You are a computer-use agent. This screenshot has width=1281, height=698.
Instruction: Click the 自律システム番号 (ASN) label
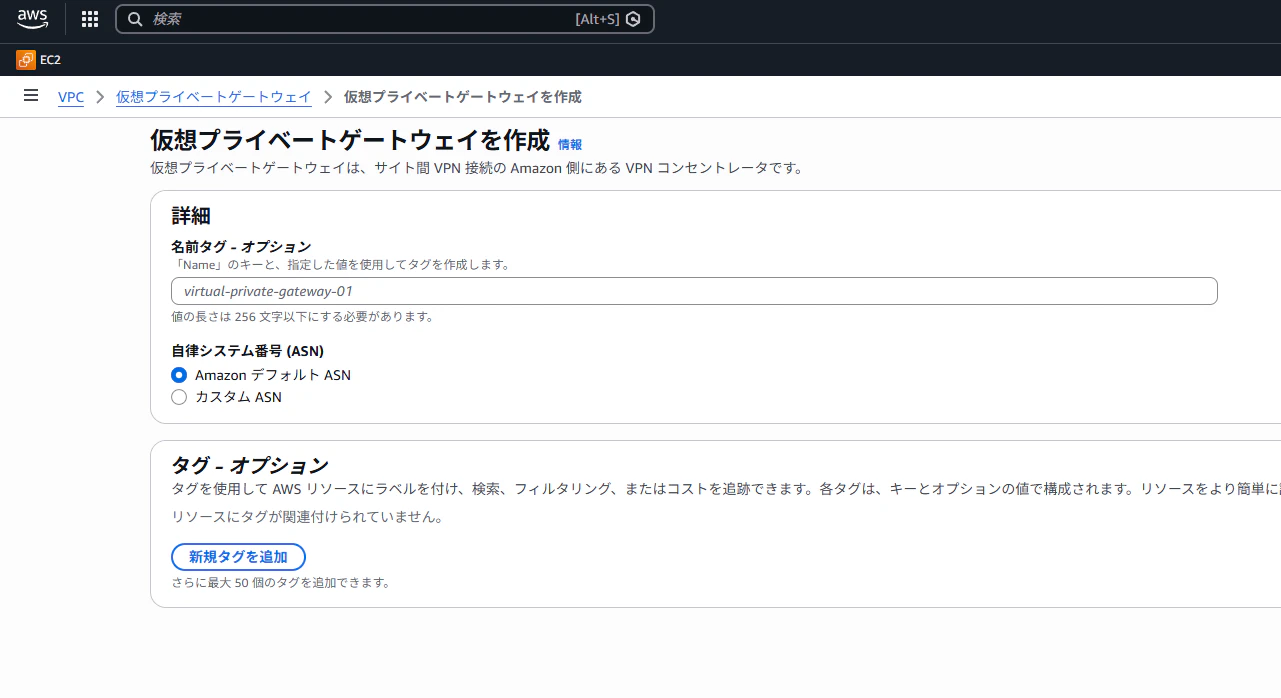(247, 351)
